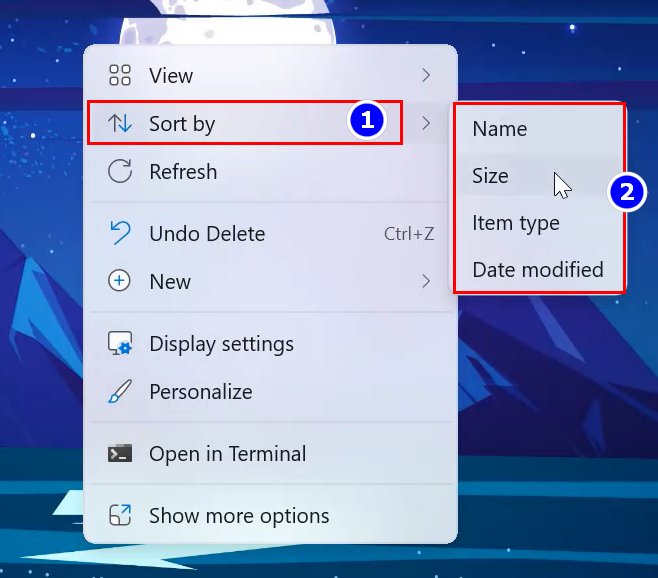Screen dimensions: 658x578
Task: Expand the View submenu chevron
Action: tap(426, 75)
